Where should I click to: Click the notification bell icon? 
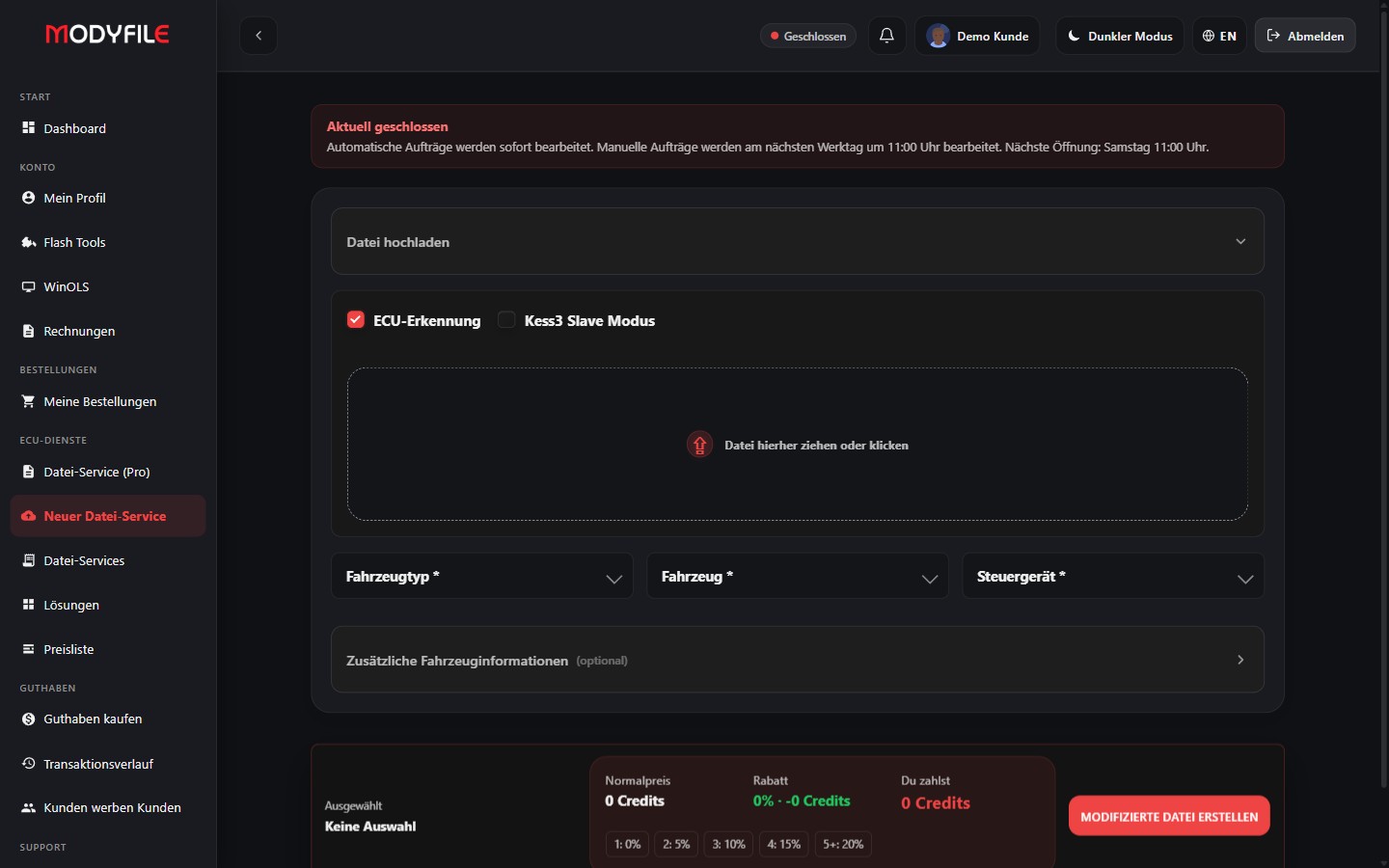886,36
